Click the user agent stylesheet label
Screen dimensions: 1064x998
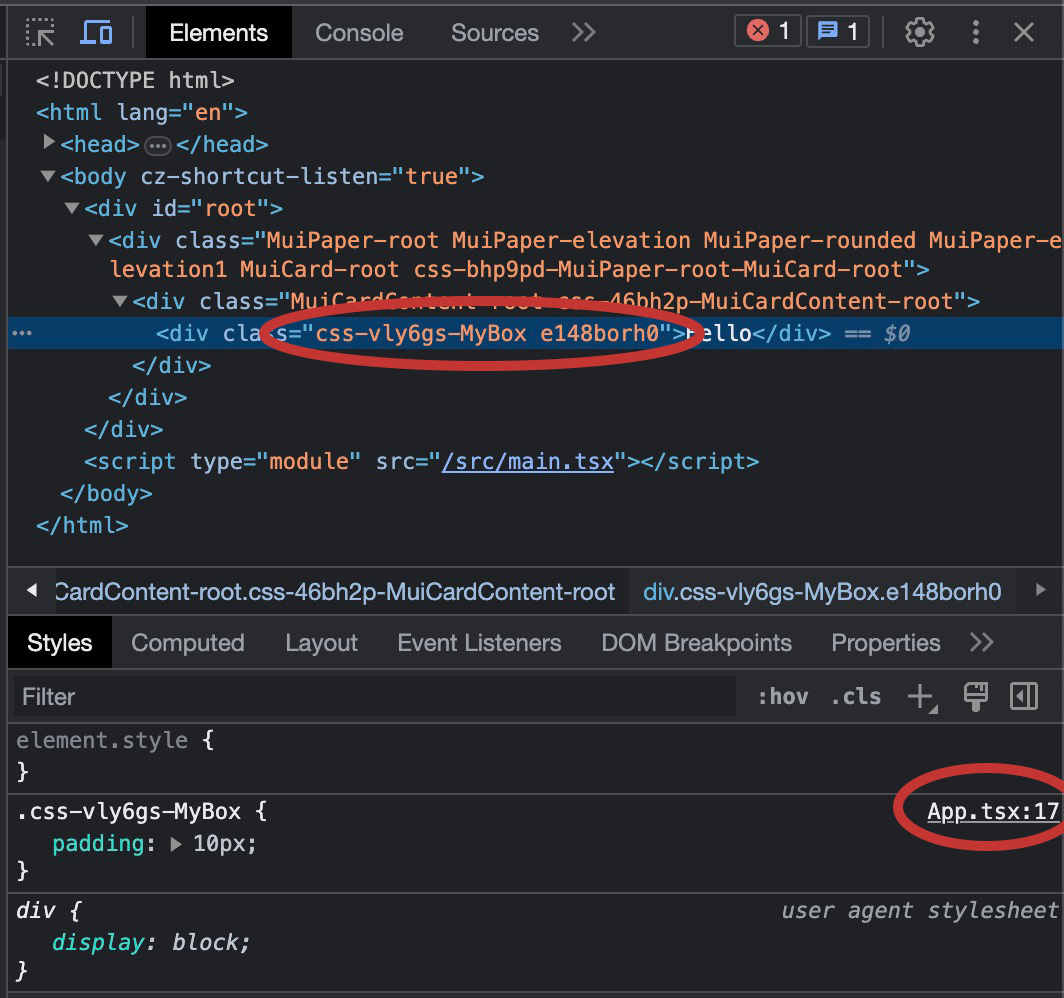[919, 910]
